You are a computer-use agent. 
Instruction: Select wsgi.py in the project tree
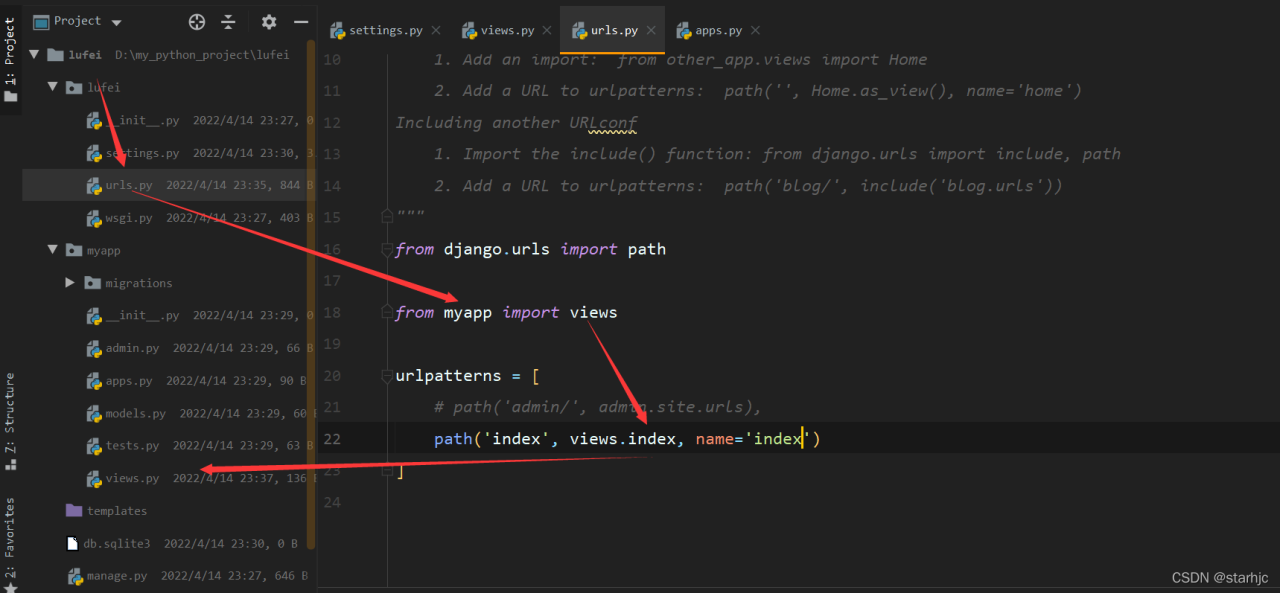click(x=129, y=218)
